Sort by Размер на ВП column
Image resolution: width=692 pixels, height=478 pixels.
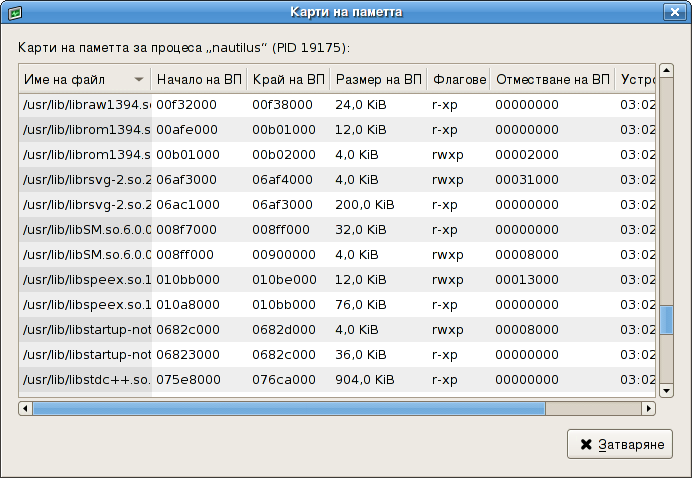(379, 79)
